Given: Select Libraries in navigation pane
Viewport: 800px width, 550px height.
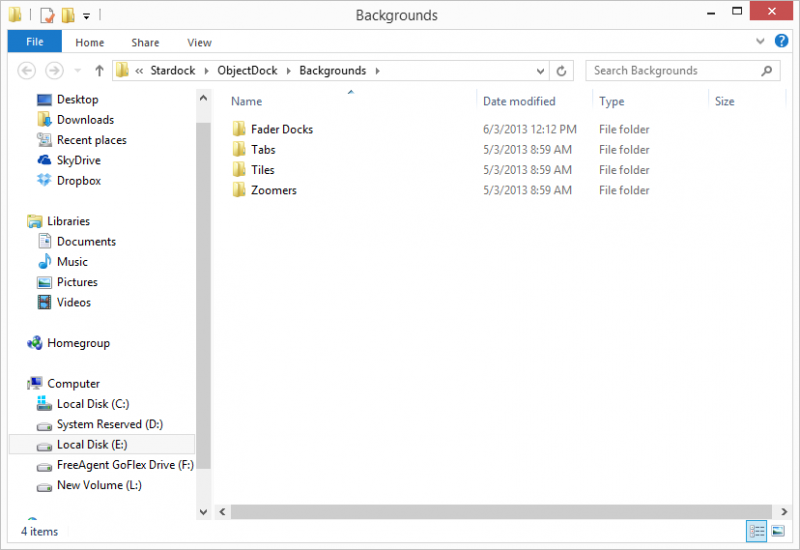Looking at the screenshot, I should click(x=68, y=221).
